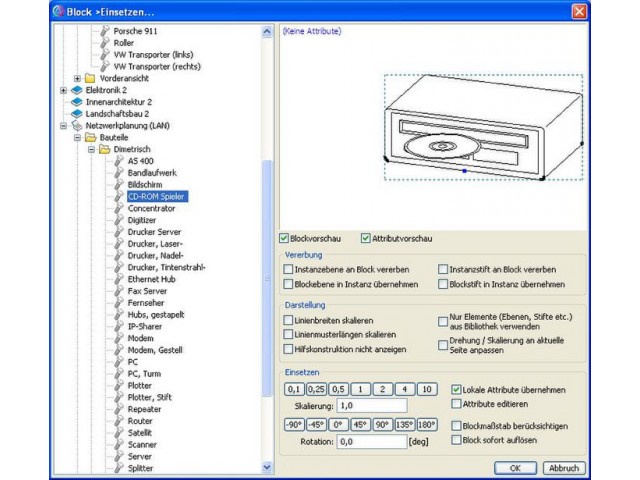
Task: Expand the Elektronik 2 library node
Action: 63,90
